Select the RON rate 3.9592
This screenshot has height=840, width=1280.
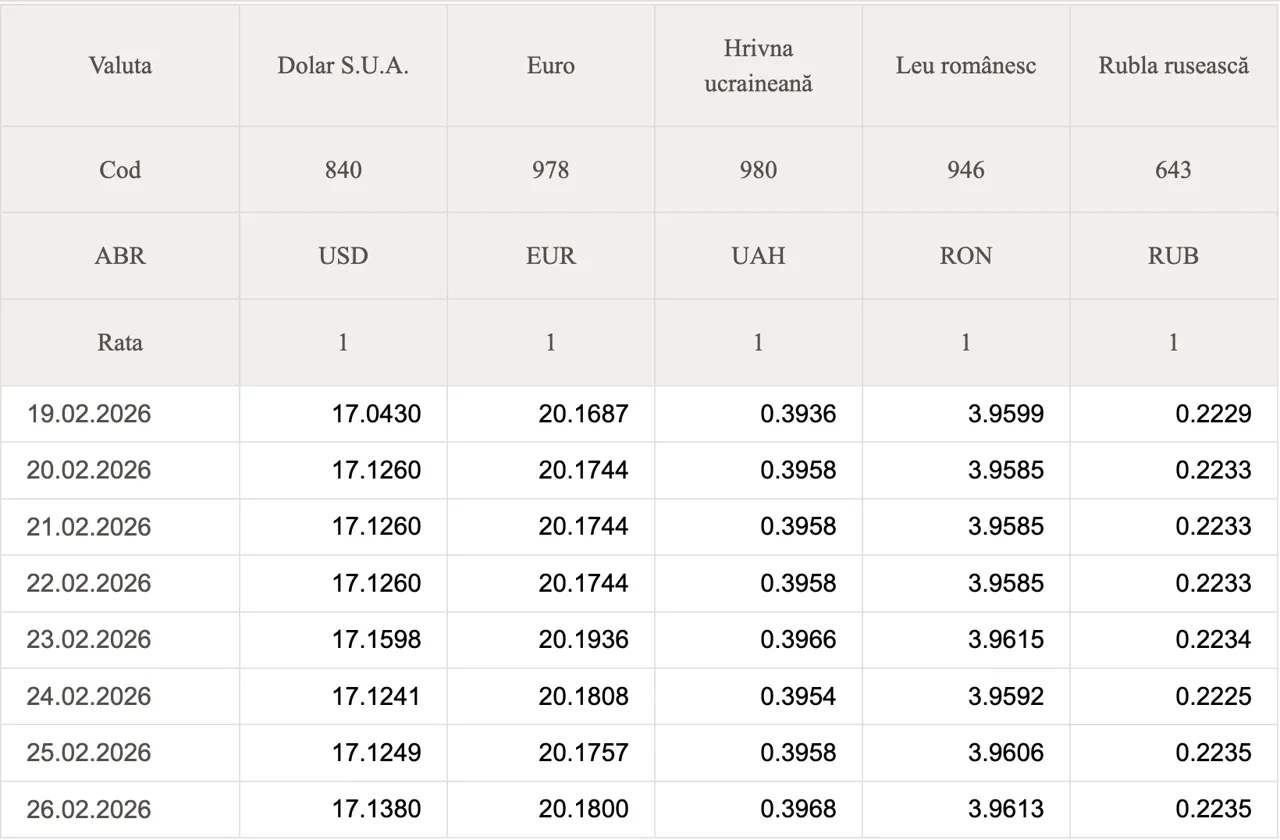tap(1005, 696)
